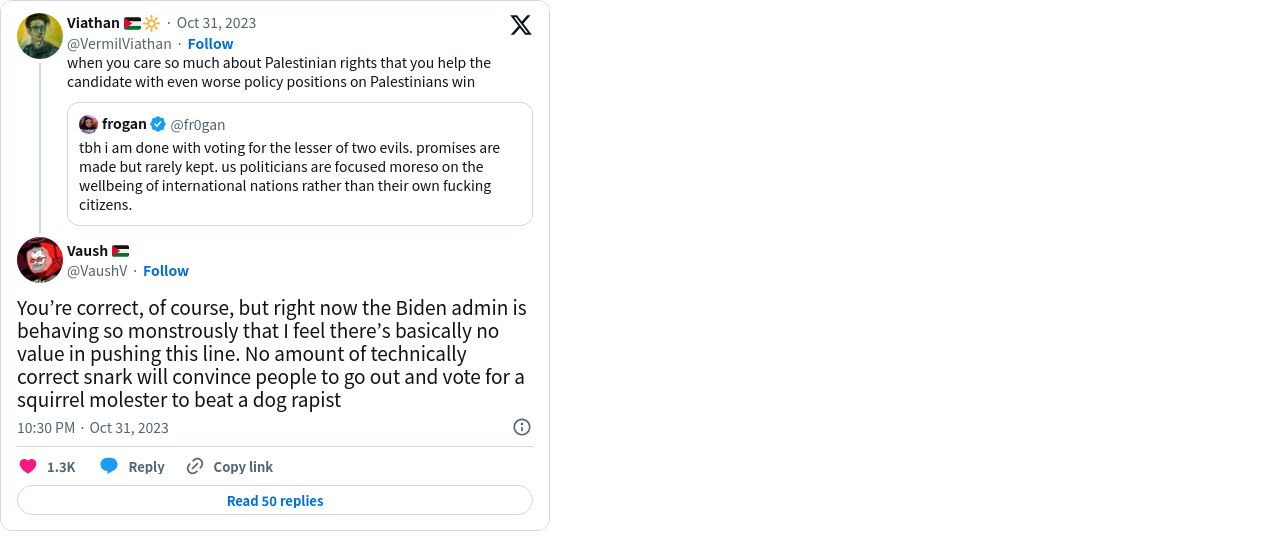
Task: Click the 1.3K likes count
Action: tap(61, 467)
